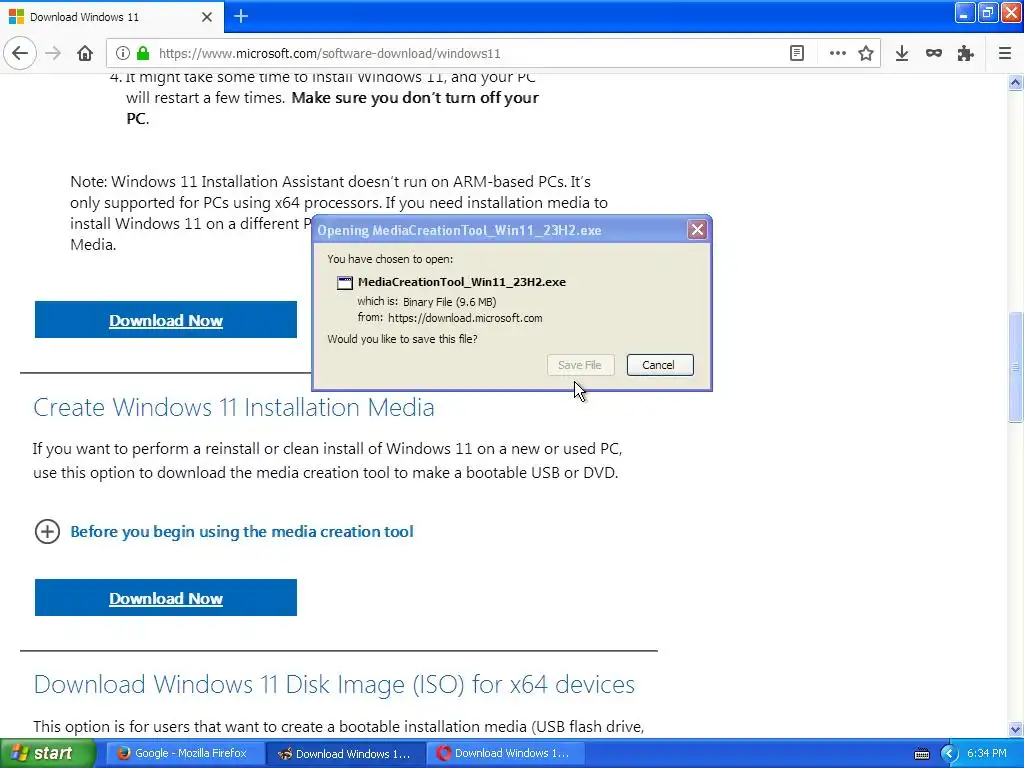Click the mask glasses toolbar icon

pos(934,54)
